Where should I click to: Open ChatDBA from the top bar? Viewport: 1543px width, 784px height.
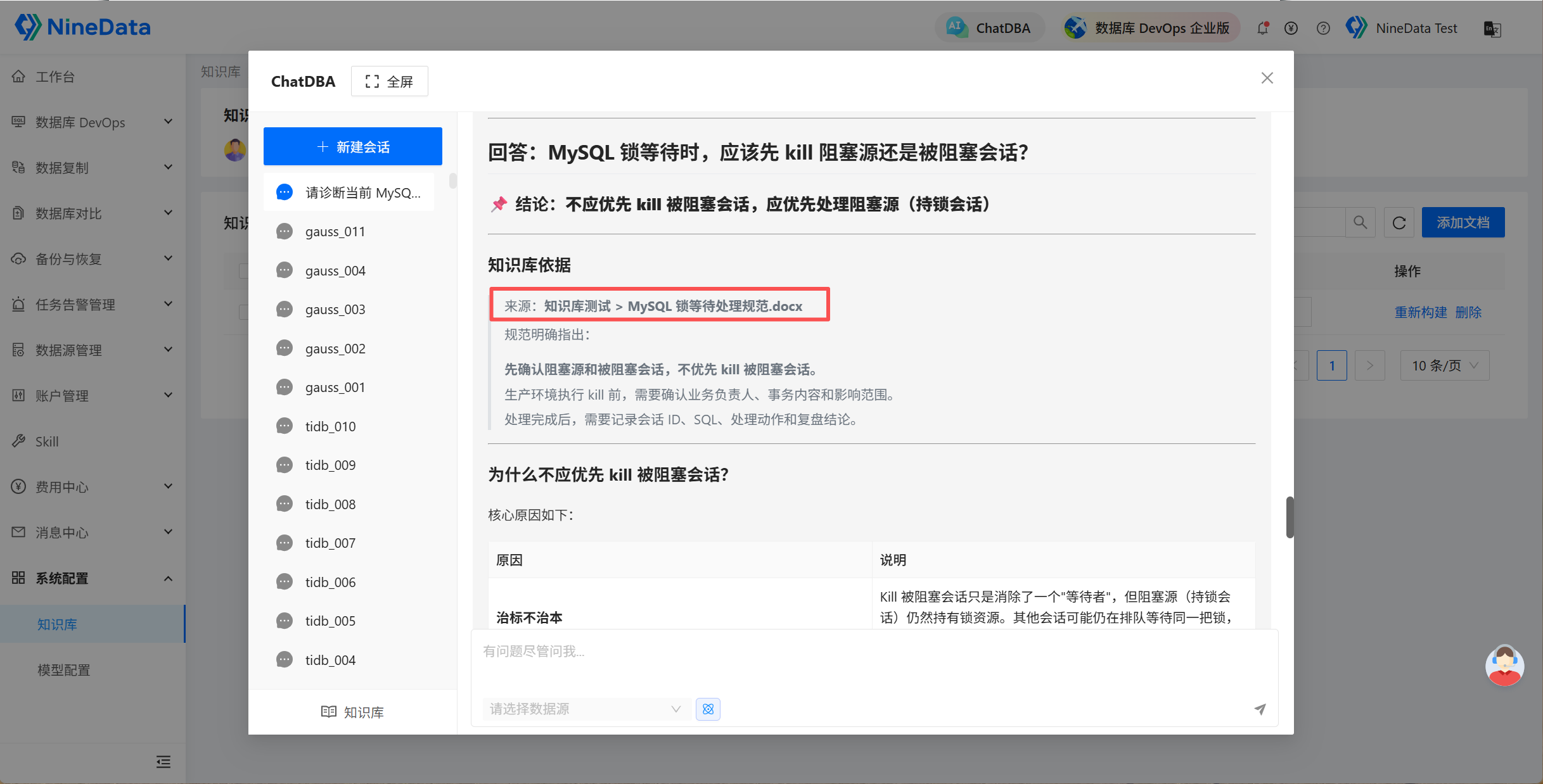(x=989, y=28)
